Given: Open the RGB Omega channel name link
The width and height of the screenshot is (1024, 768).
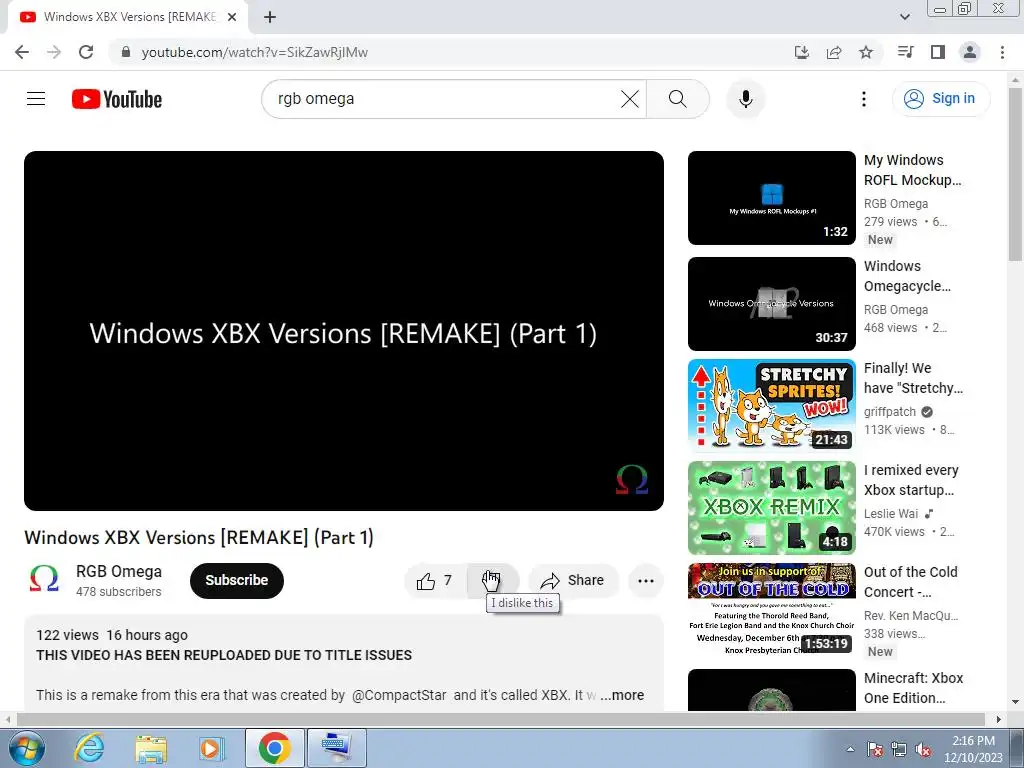Looking at the screenshot, I should (119, 571).
